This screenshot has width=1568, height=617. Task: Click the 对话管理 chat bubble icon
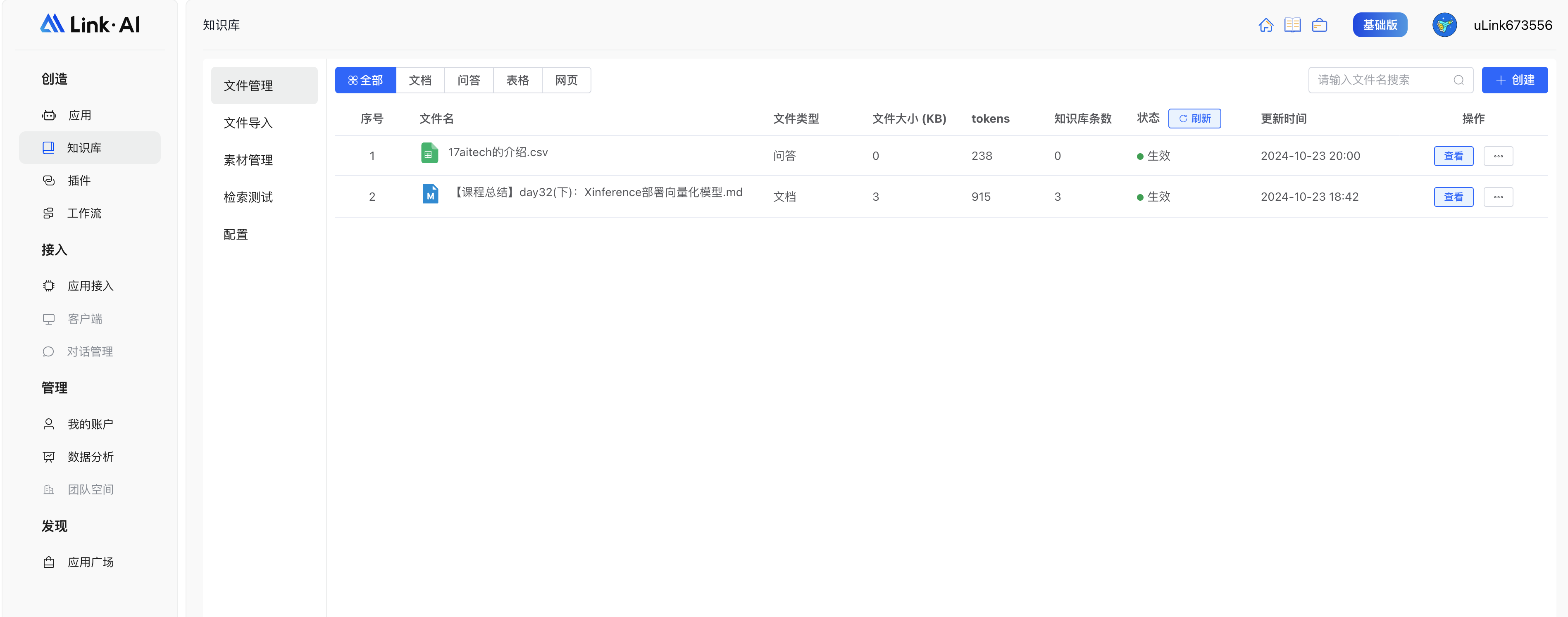click(x=48, y=352)
